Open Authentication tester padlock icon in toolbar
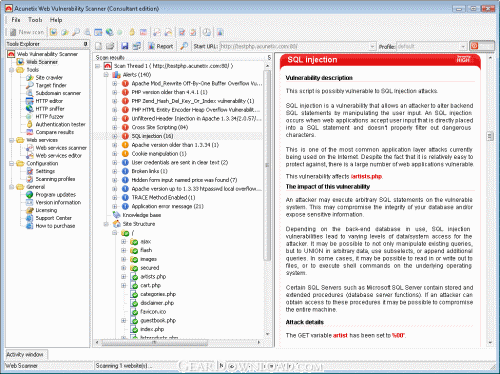 [x=132, y=32]
